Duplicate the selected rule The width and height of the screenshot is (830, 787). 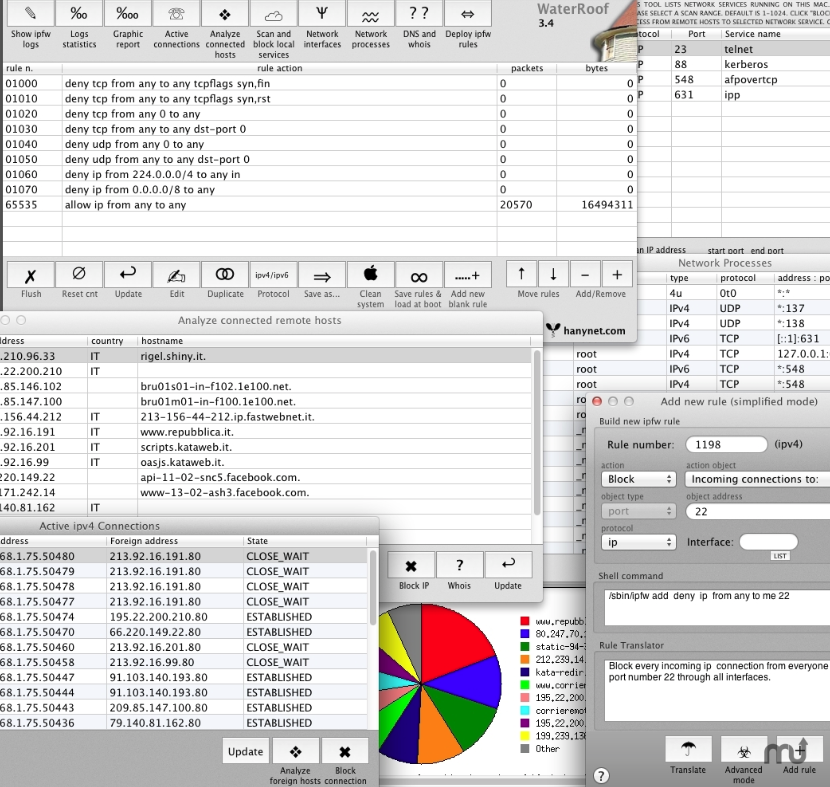(x=225, y=275)
